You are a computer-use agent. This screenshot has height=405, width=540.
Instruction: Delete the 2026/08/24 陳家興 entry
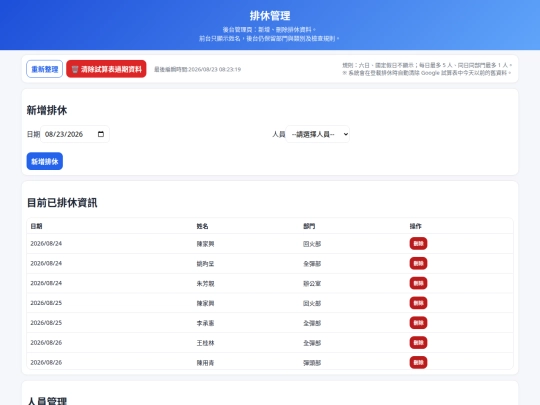(418, 243)
